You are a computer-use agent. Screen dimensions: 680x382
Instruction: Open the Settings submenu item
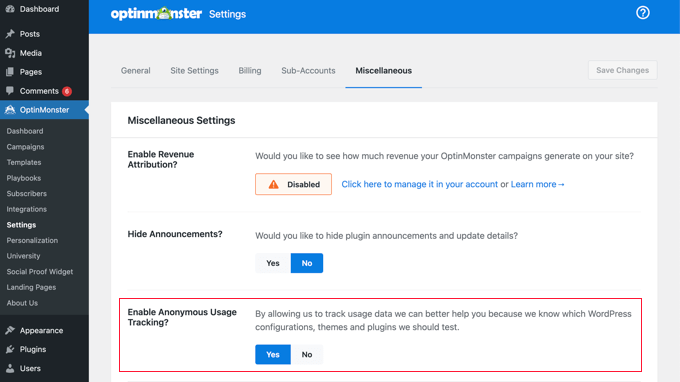pos(21,225)
